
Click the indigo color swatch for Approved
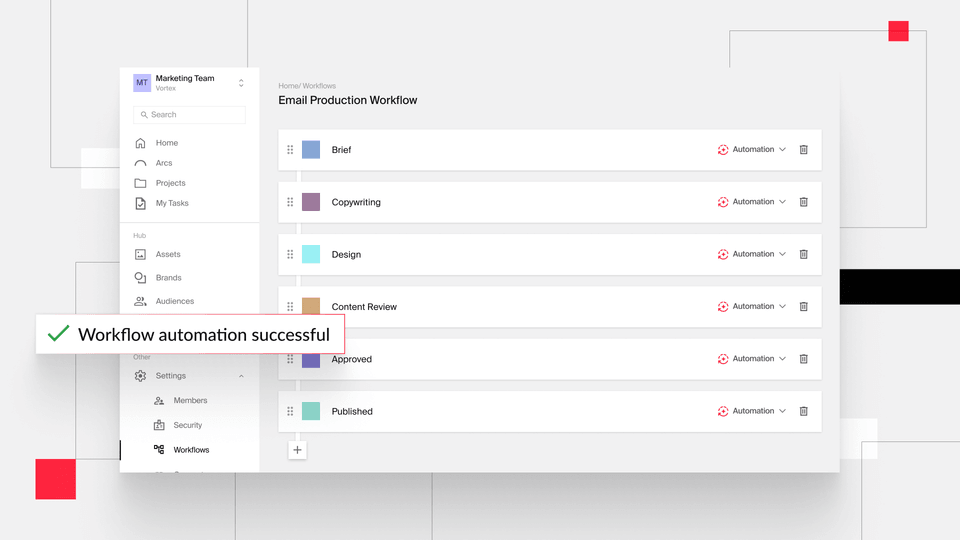(311, 360)
